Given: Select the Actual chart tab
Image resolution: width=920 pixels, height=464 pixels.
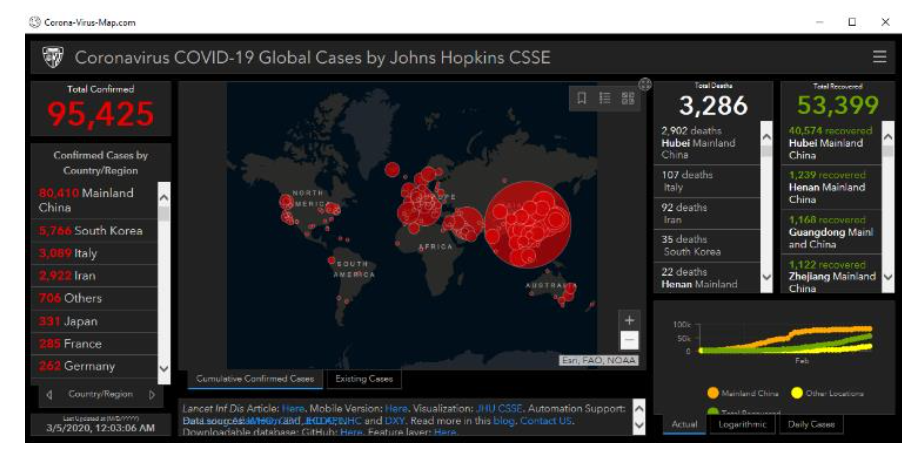Looking at the screenshot, I should [x=684, y=424].
